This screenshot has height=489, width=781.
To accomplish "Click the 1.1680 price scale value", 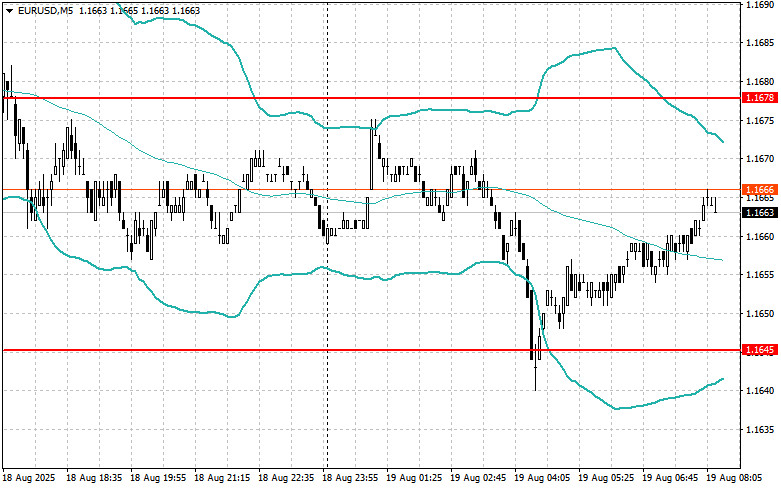I will [x=760, y=81].
